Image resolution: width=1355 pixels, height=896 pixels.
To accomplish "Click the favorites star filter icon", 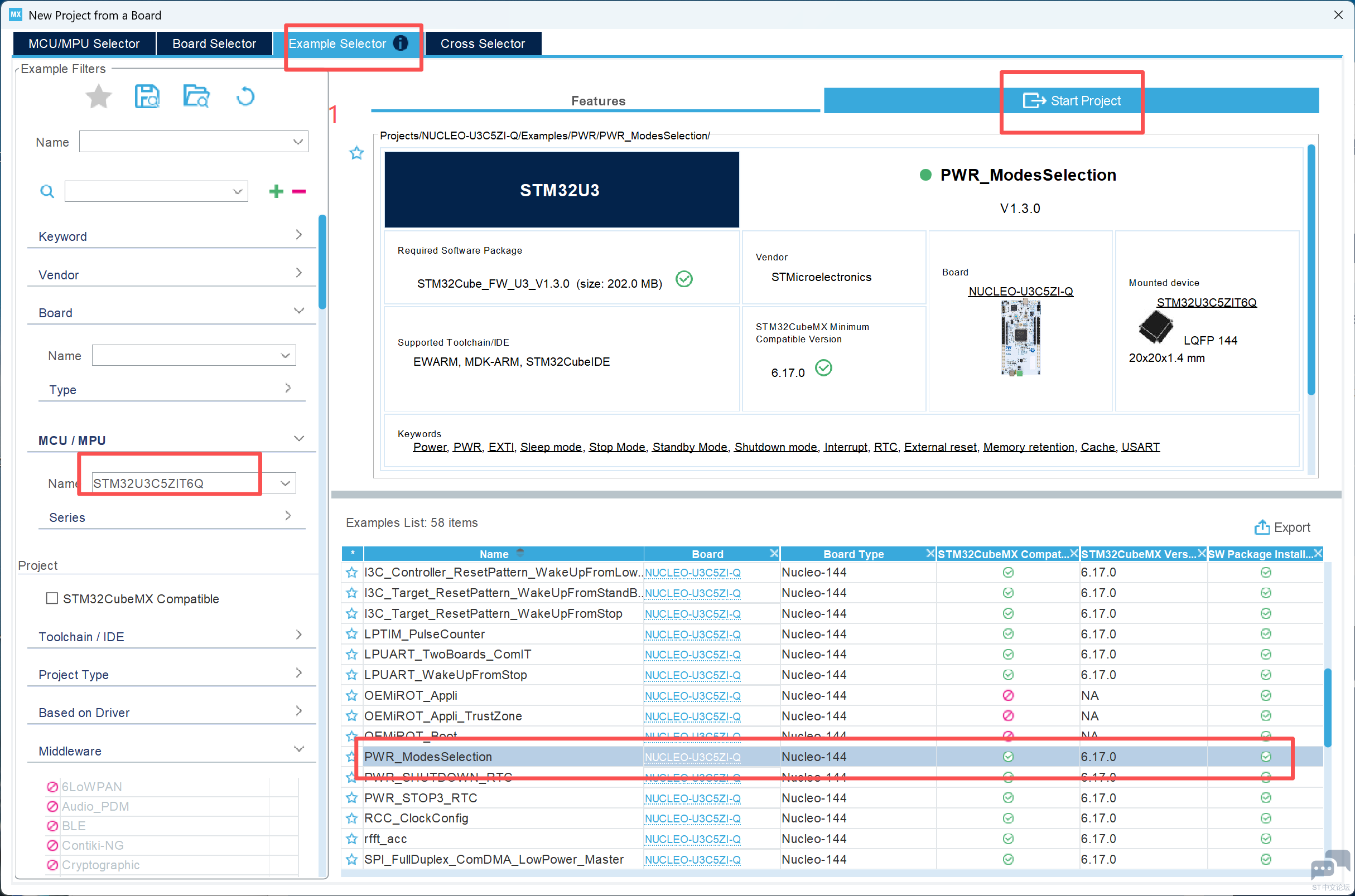I will (x=98, y=96).
